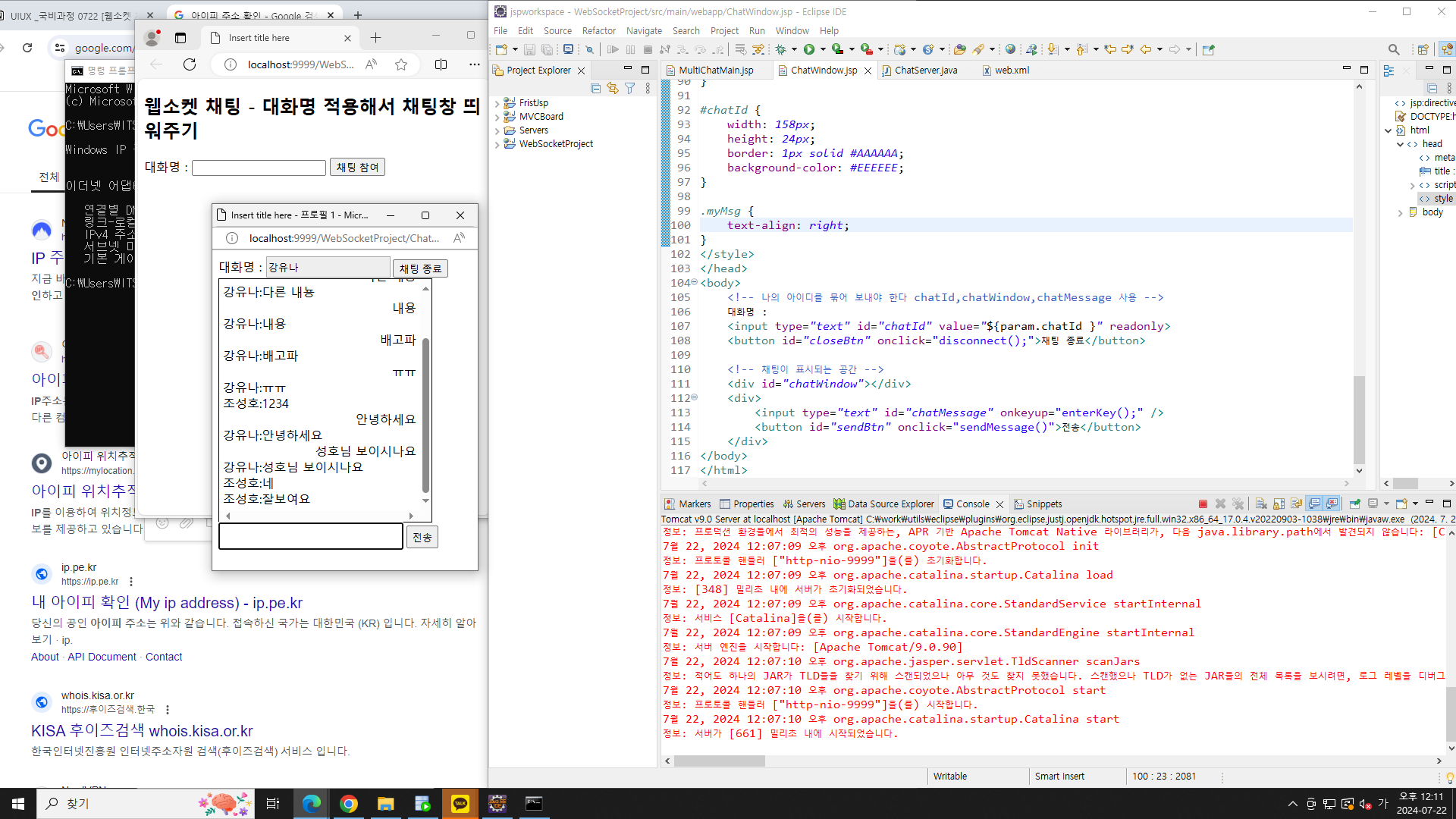Expand the body node in Outline

click(x=1400, y=213)
